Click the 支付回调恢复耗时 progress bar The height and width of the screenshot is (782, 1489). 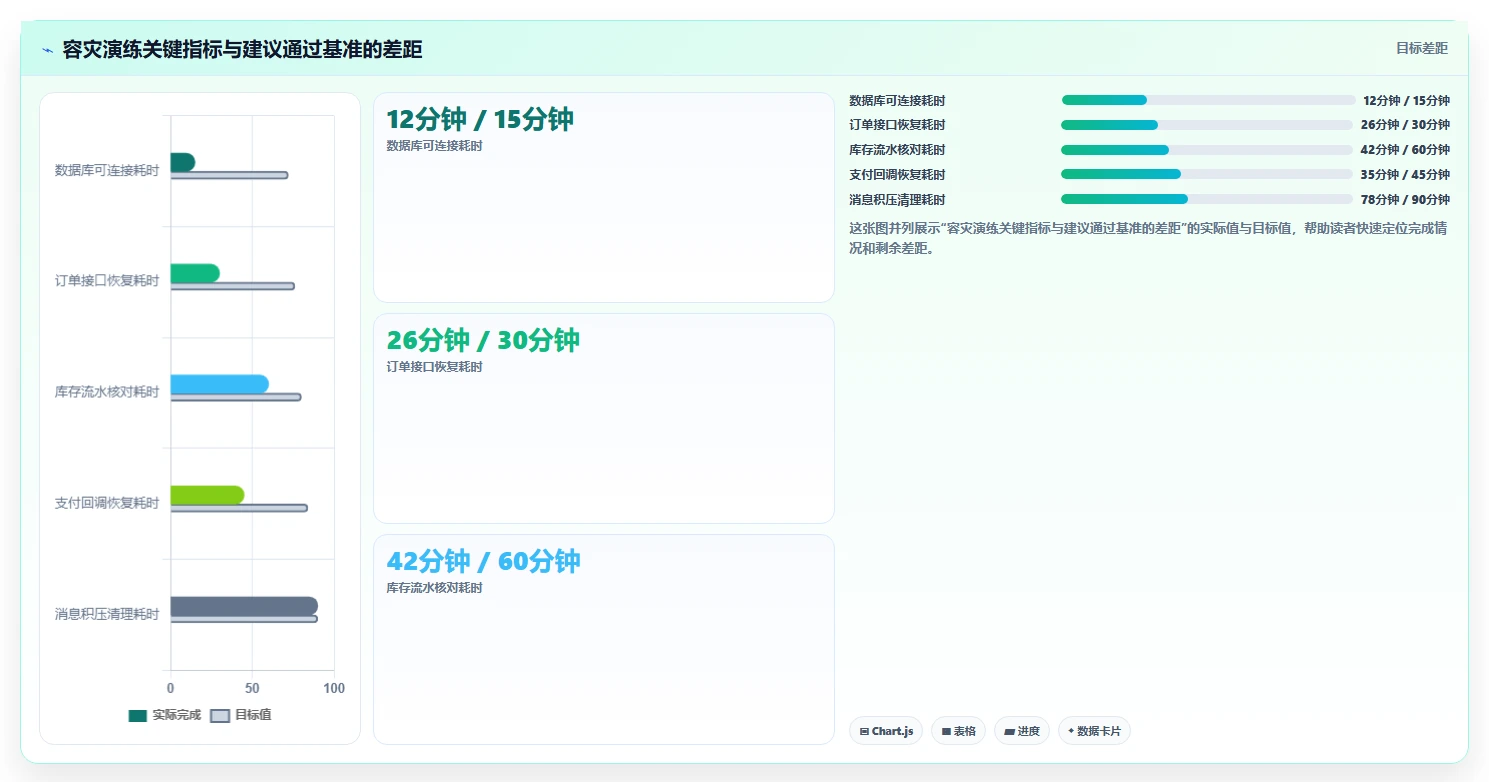click(1207, 174)
